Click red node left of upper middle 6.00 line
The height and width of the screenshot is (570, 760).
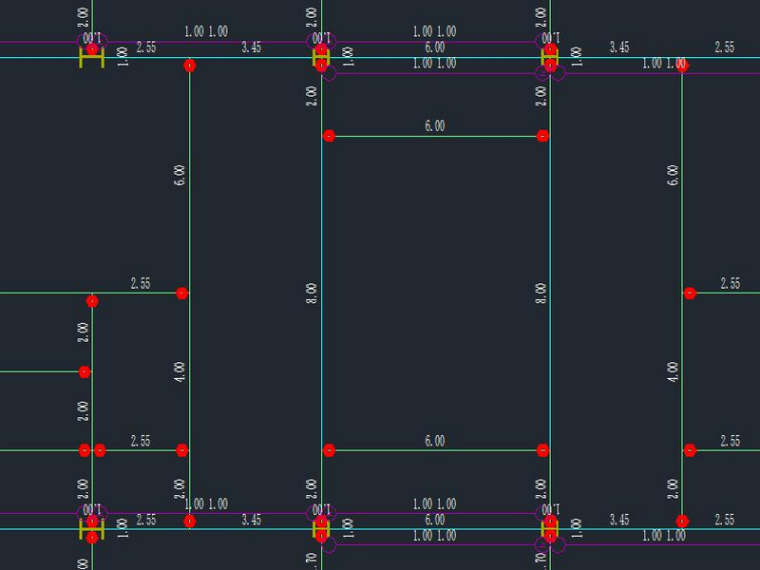329,136
